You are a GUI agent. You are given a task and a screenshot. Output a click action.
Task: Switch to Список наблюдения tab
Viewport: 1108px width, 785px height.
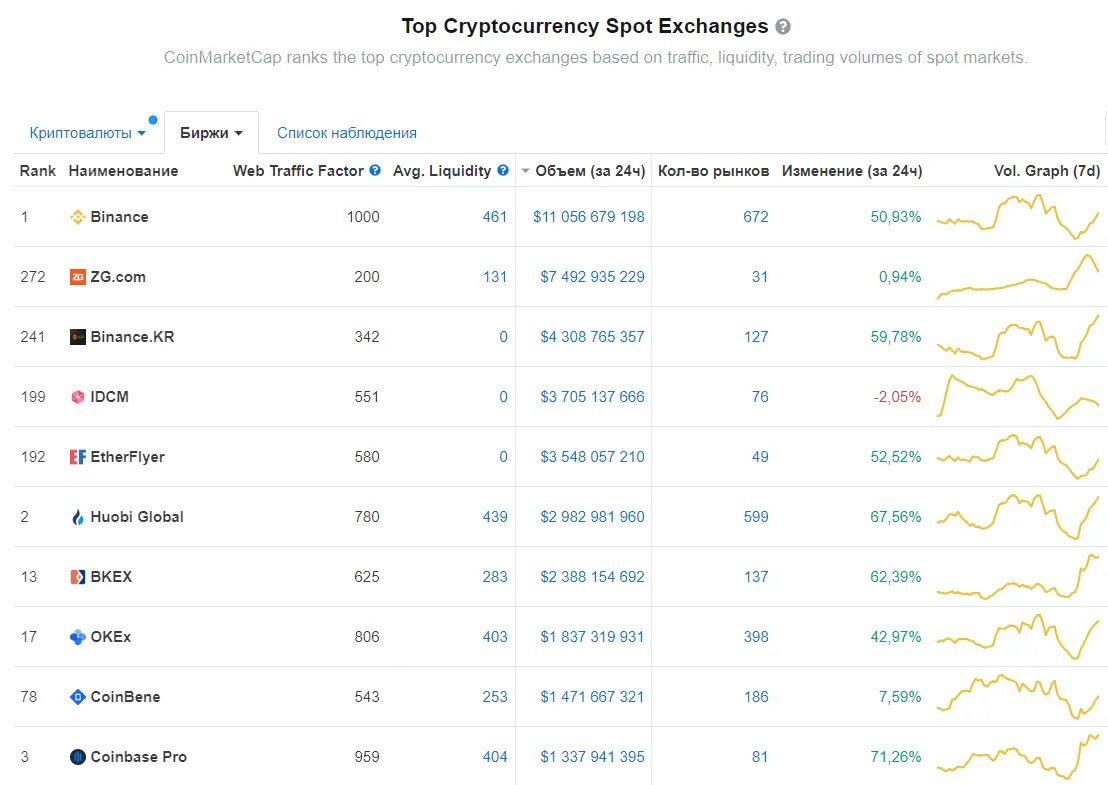coord(347,133)
